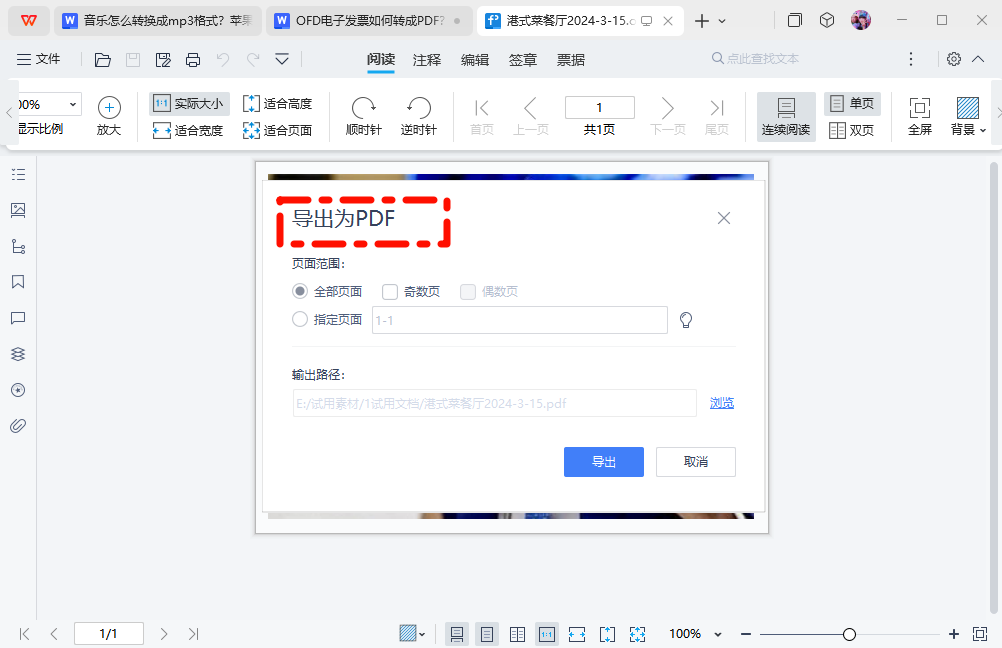Click the 放大 zoom in button
The width and height of the screenshot is (1002, 648).
109,116
